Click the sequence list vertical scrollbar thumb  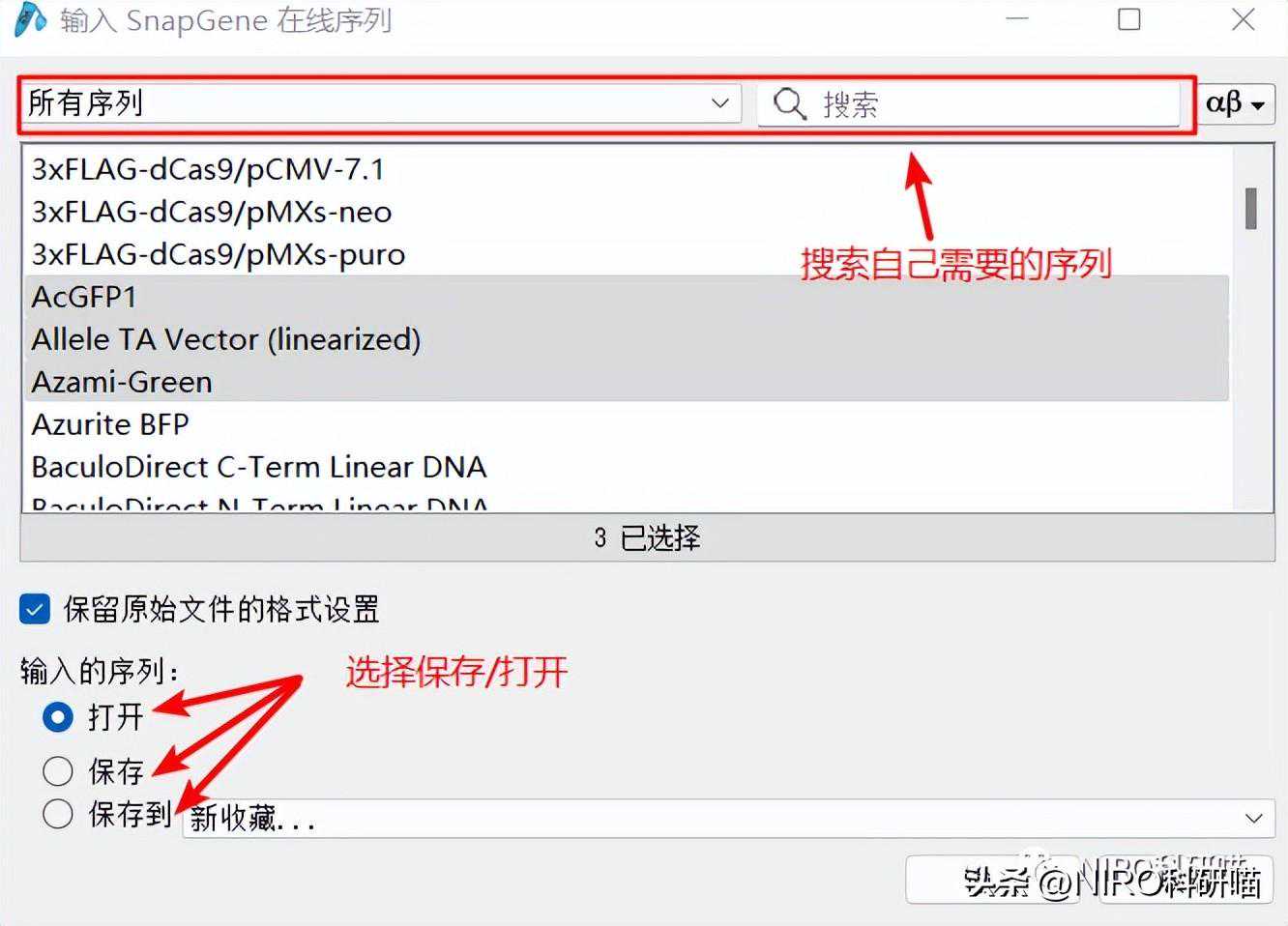1251,208
